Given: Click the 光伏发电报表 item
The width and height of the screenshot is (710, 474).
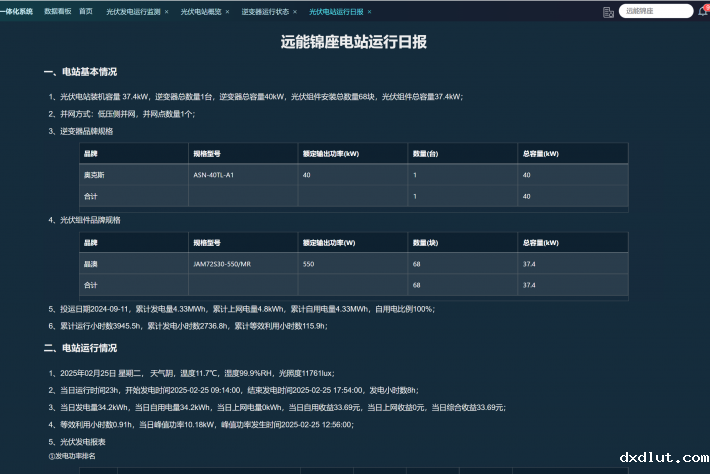Looking at the screenshot, I should click(77, 441).
